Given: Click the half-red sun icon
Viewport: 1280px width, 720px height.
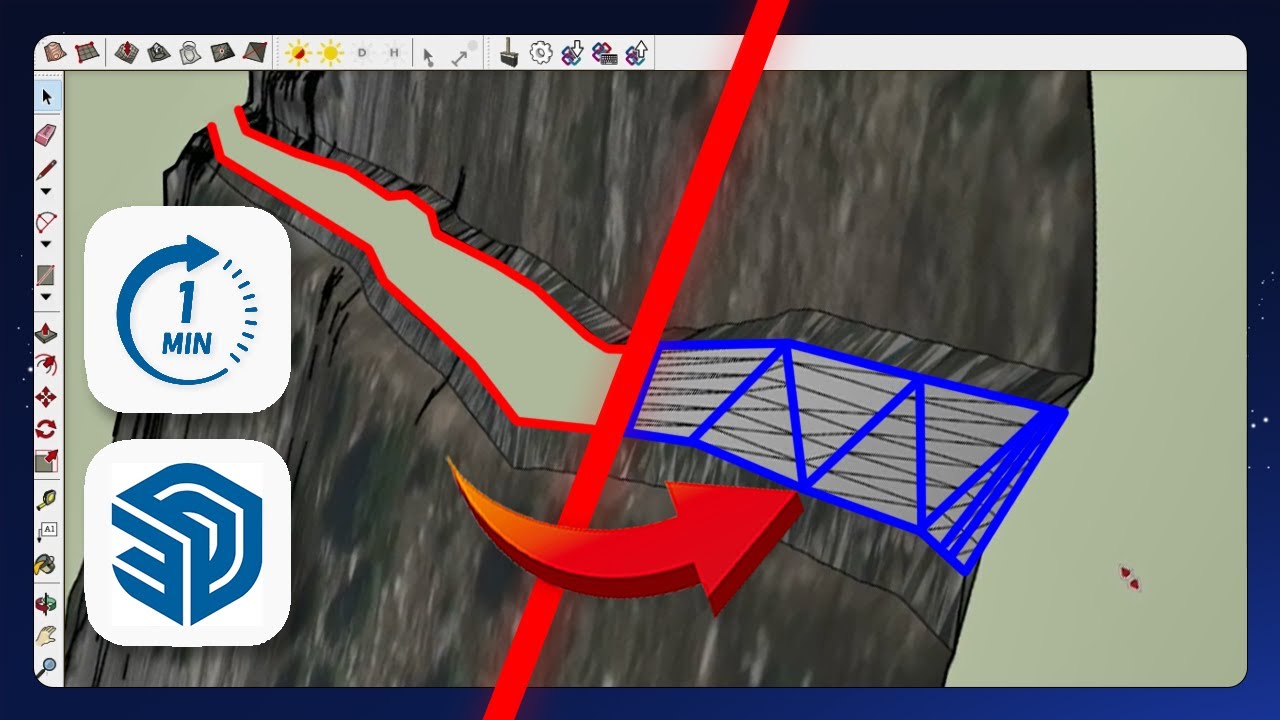Looking at the screenshot, I should (297, 53).
